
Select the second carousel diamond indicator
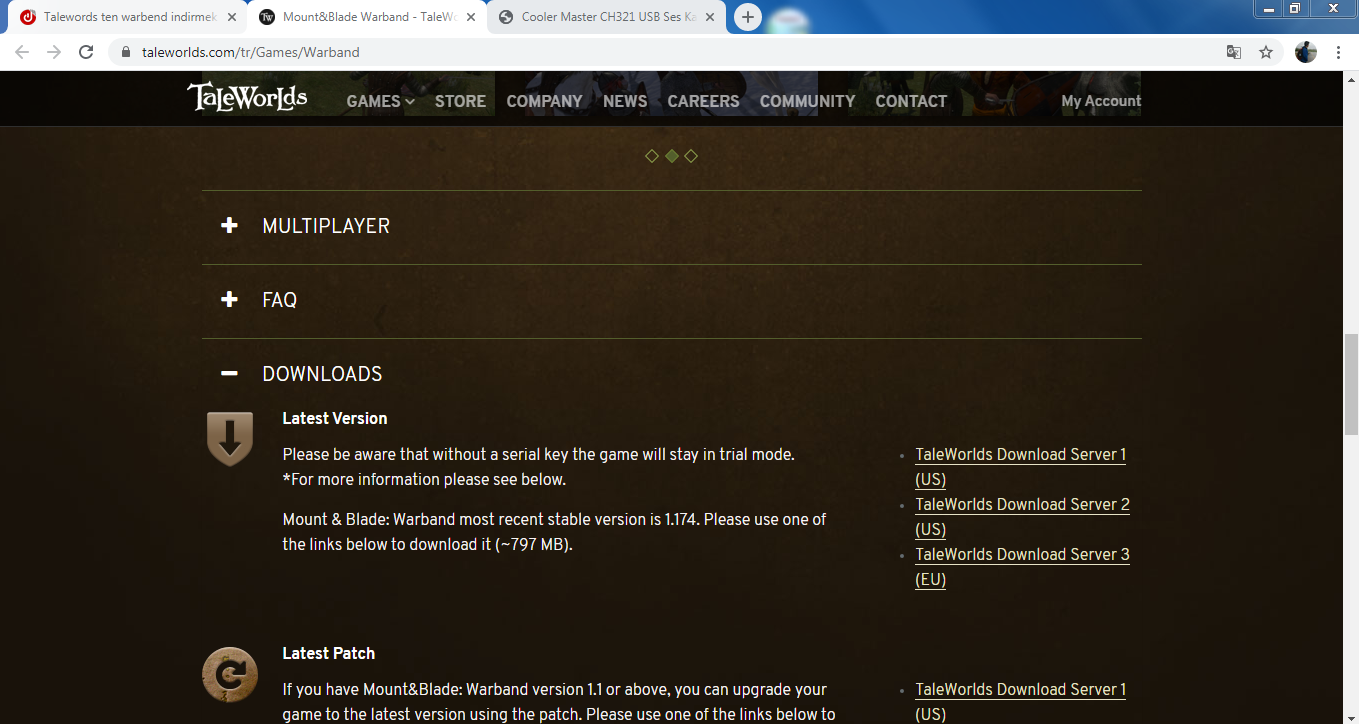(x=671, y=156)
